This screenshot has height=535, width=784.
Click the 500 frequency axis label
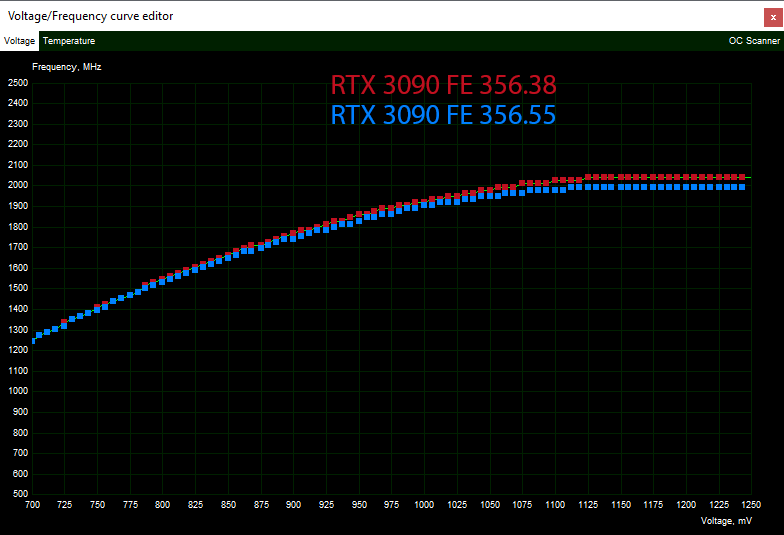pos(20,494)
